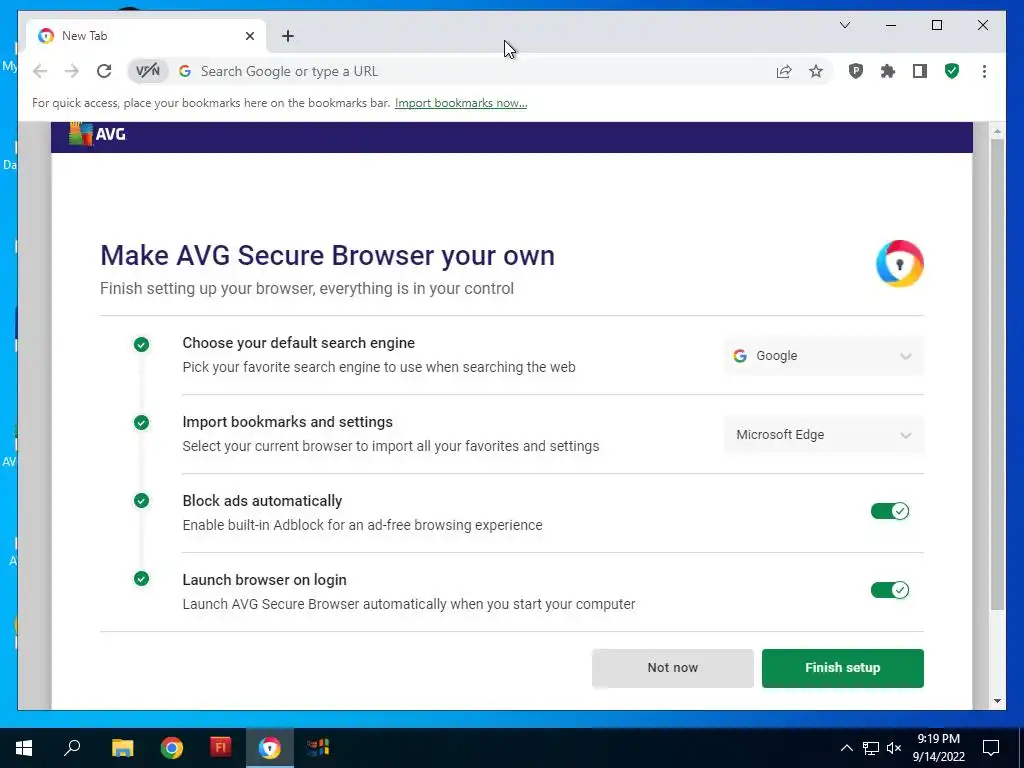1024x768 pixels.
Task: Open the dark shield privacy icon
Action: (x=856, y=71)
